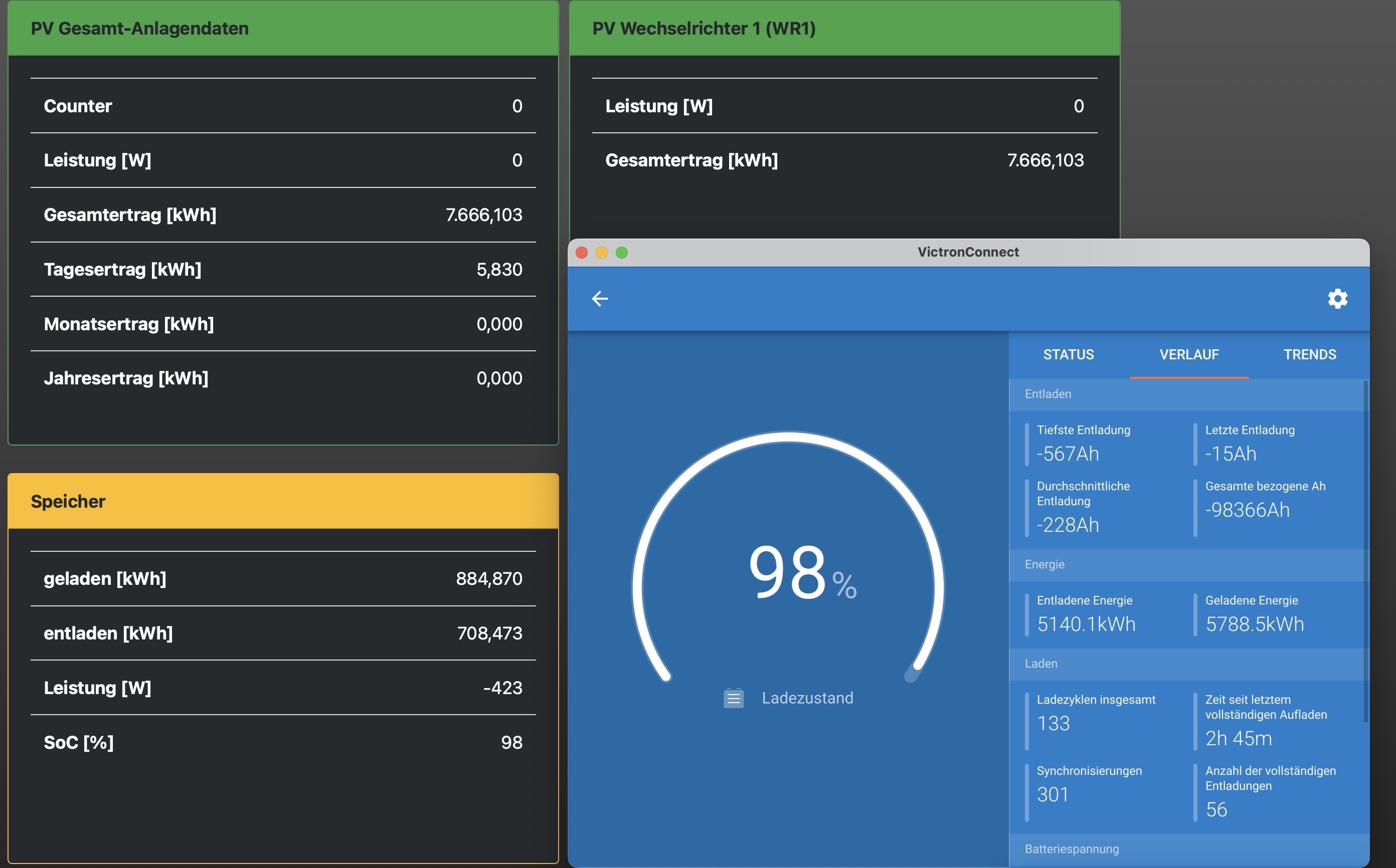Close the VictronConnect window with the red button
The width and height of the screenshot is (1396, 868).
pyautogui.click(x=582, y=253)
